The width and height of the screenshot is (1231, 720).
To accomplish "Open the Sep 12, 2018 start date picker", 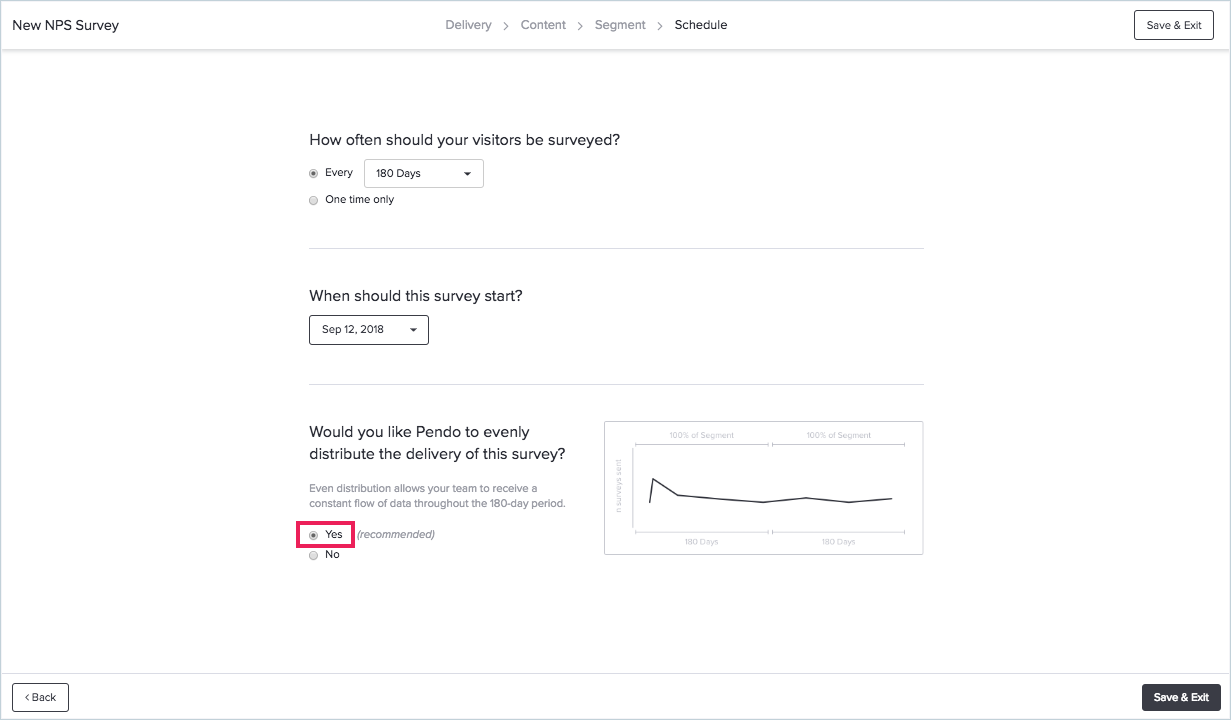I will pos(369,330).
